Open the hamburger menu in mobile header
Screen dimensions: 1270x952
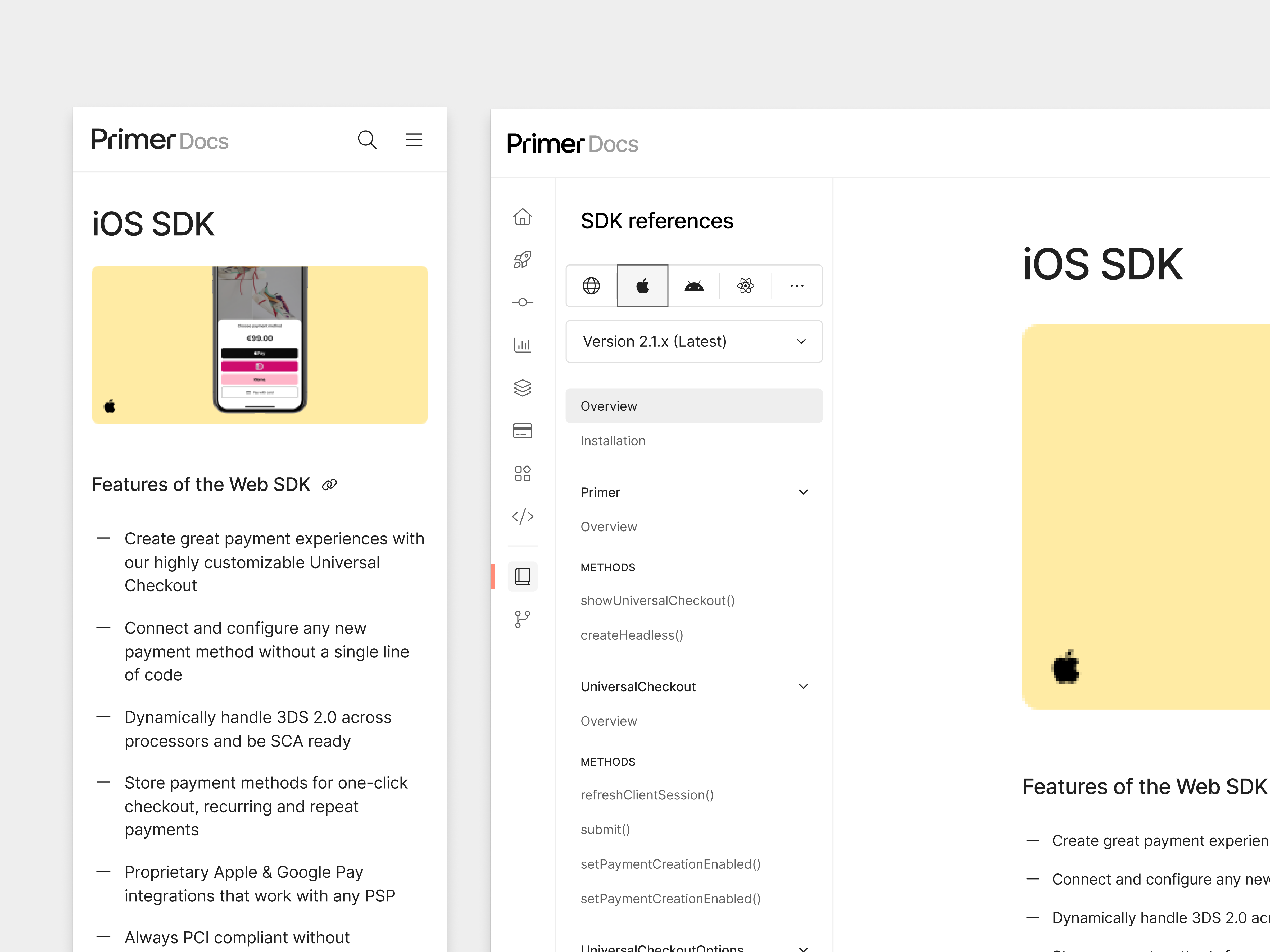click(414, 140)
